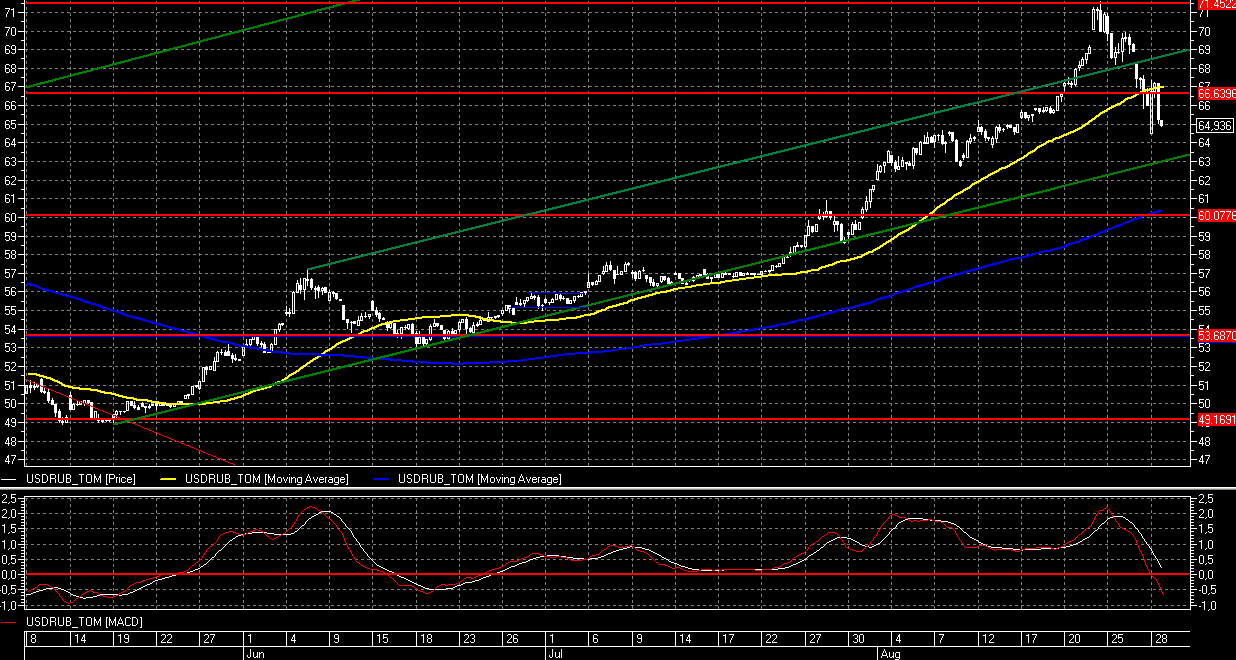Click the Jun month label on timeline

point(255,653)
